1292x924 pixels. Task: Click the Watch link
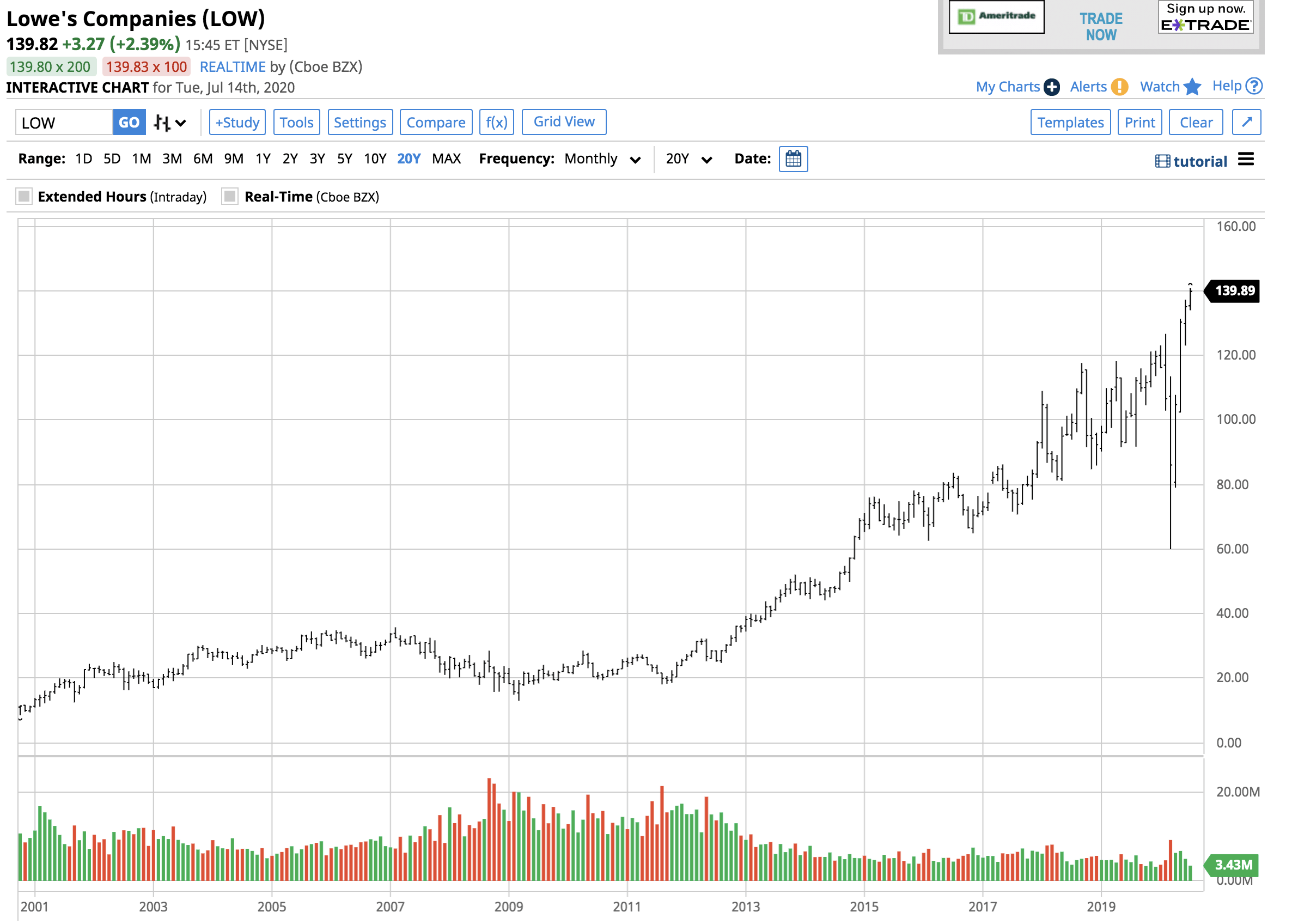click(1160, 87)
